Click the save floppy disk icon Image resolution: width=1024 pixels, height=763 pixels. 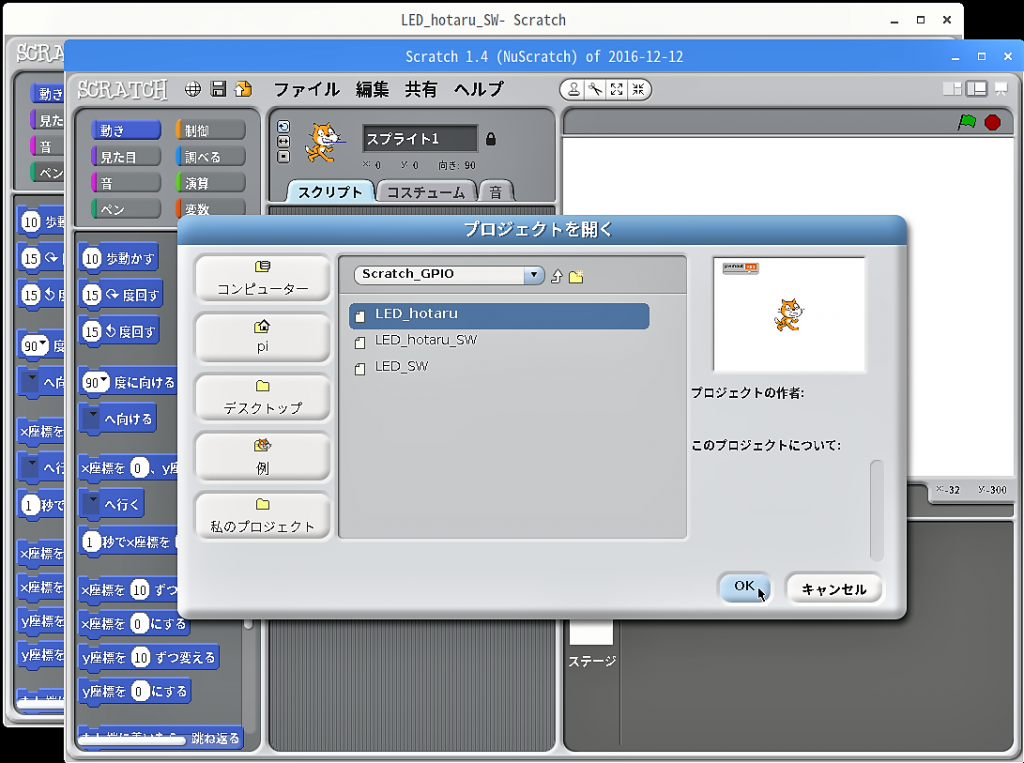point(218,89)
